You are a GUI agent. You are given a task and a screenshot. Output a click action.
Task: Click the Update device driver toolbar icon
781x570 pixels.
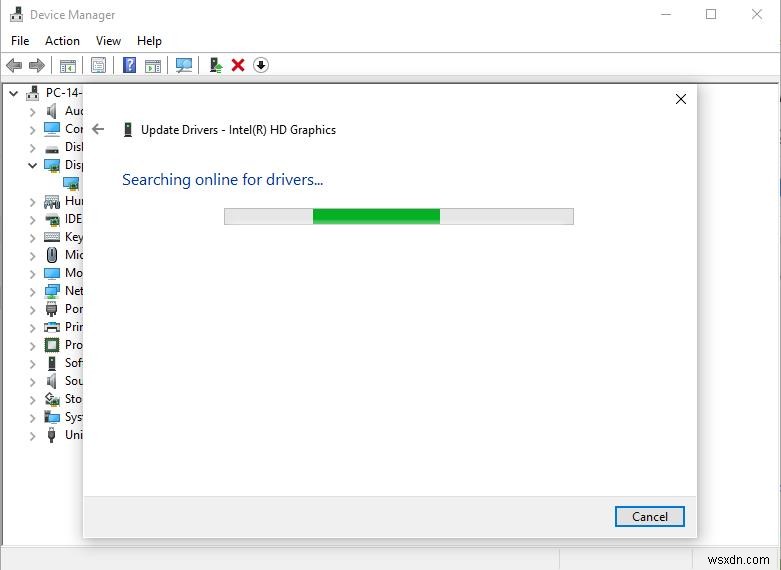pyautogui.click(x=216, y=65)
